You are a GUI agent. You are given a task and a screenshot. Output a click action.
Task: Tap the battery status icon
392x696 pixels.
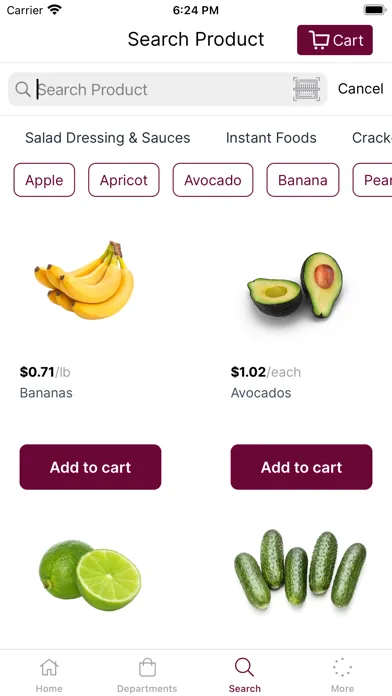[x=375, y=10]
